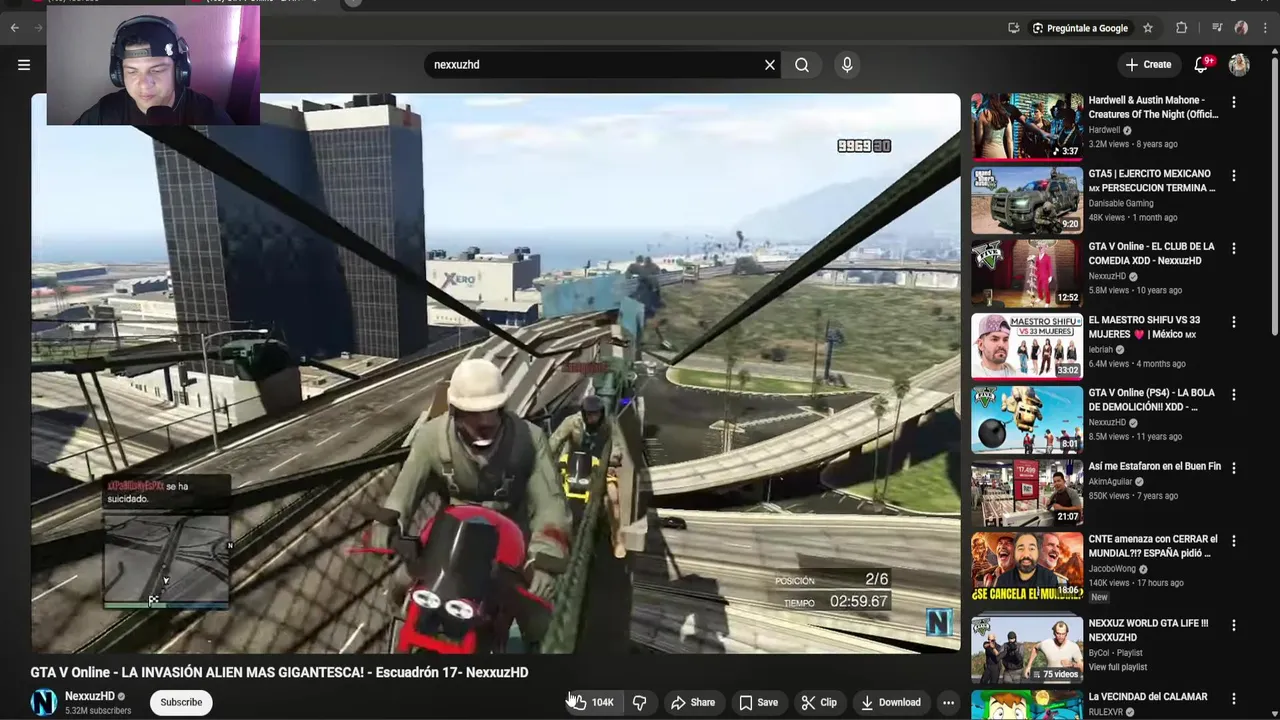The width and height of the screenshot is (1280, 720).
Task: Click '5.32M subscribers' text
Action: [x=98, y=711]
